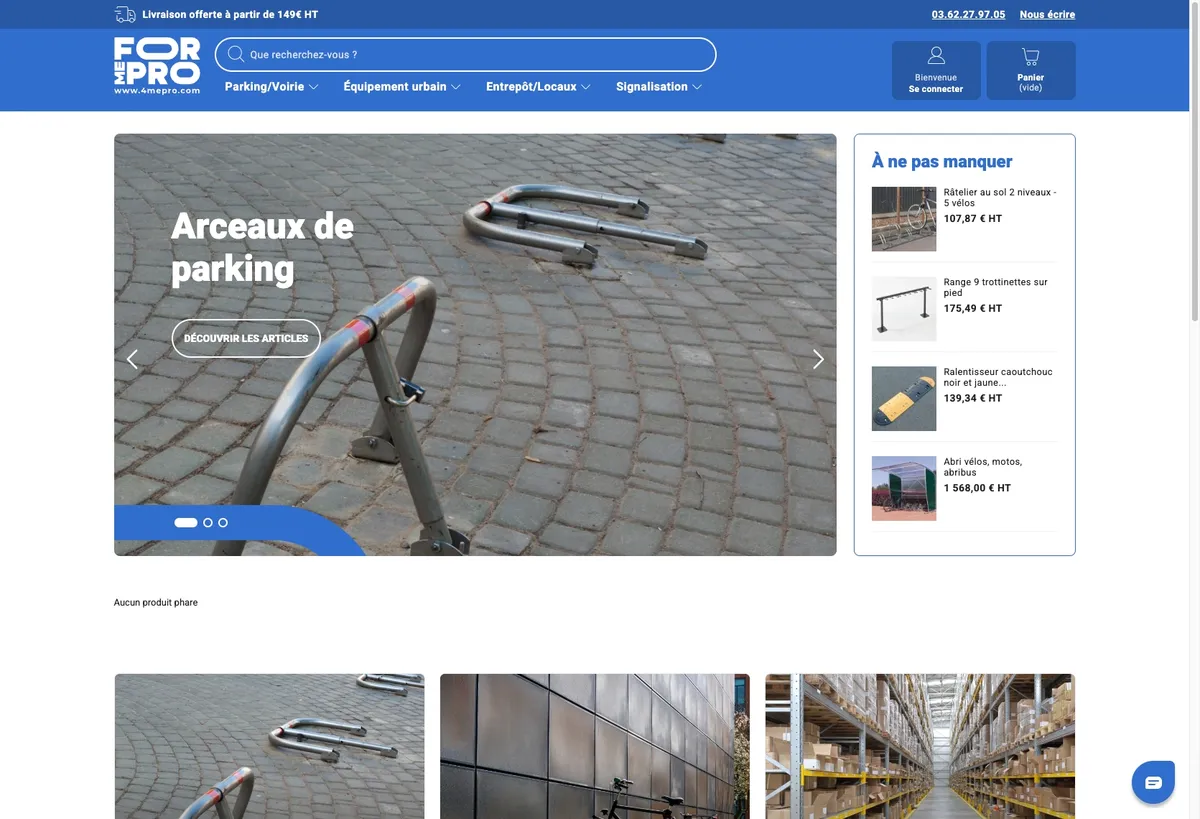Expand the Parking/Voirie menu
The image size is (1200, 819).
tap(271, 87)
